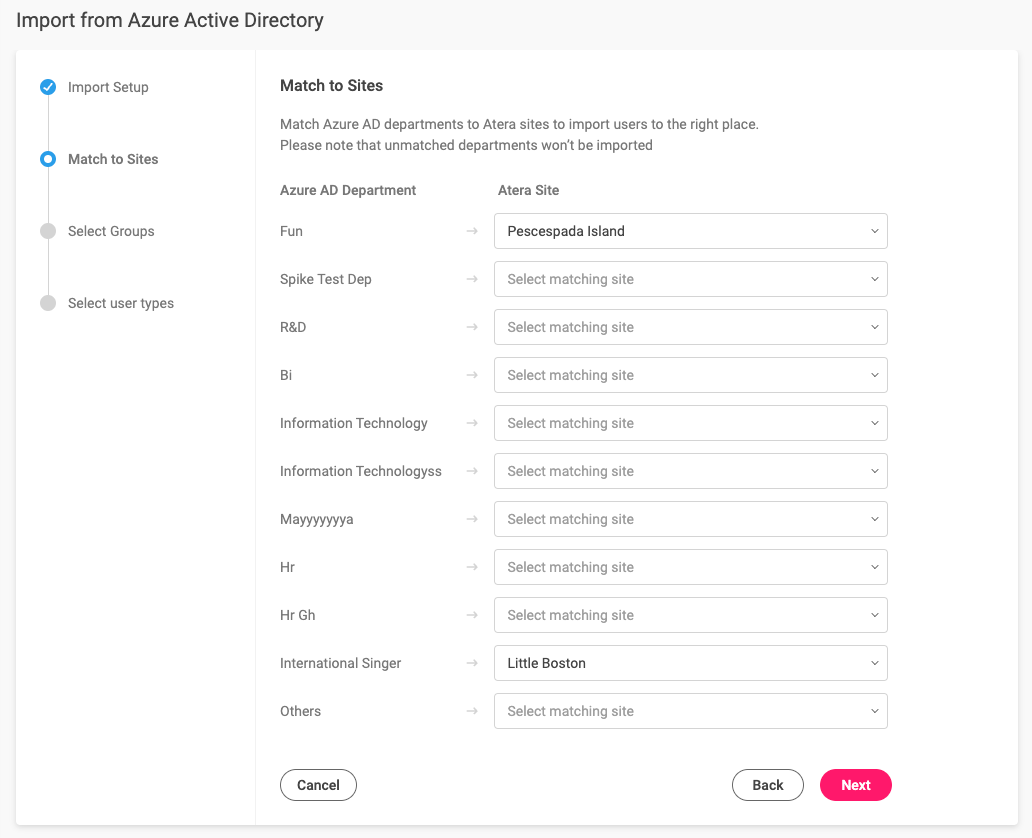
Task: Open the Bi matching site dropdown
Action: click(x=690, y=375)
